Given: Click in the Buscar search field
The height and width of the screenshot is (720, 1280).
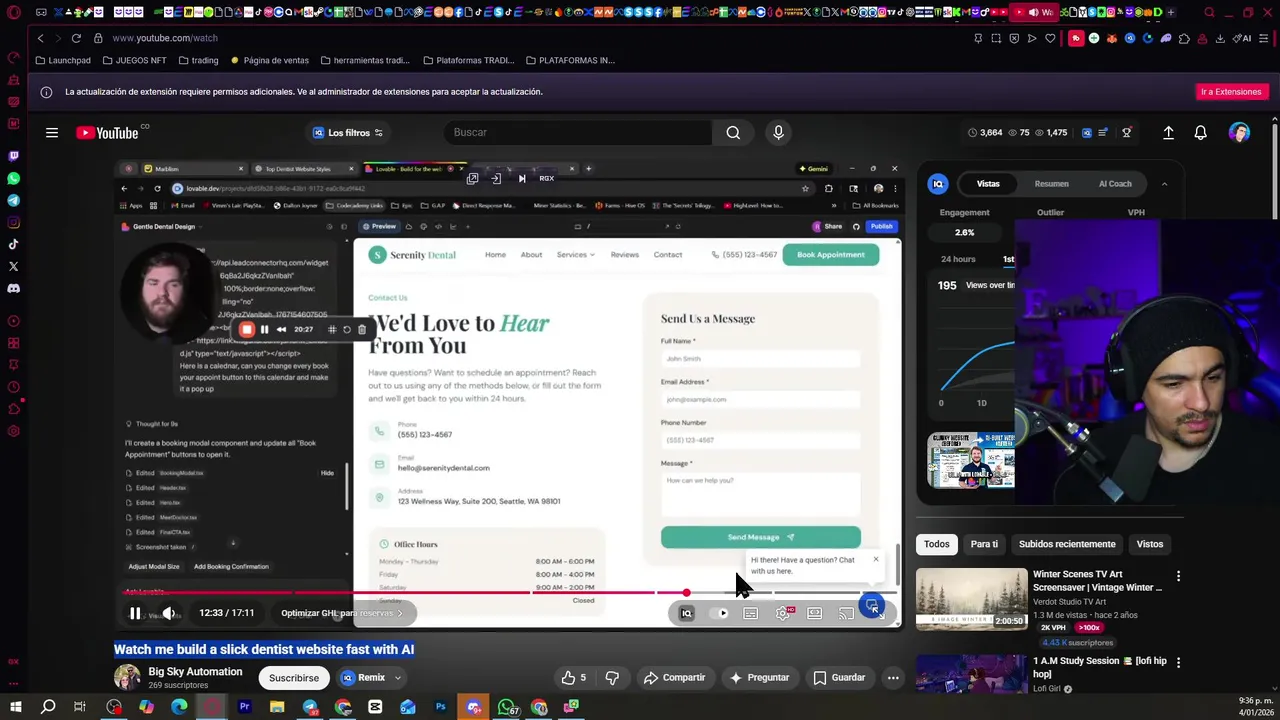Looking at the screenshot, I should [578, 132].
